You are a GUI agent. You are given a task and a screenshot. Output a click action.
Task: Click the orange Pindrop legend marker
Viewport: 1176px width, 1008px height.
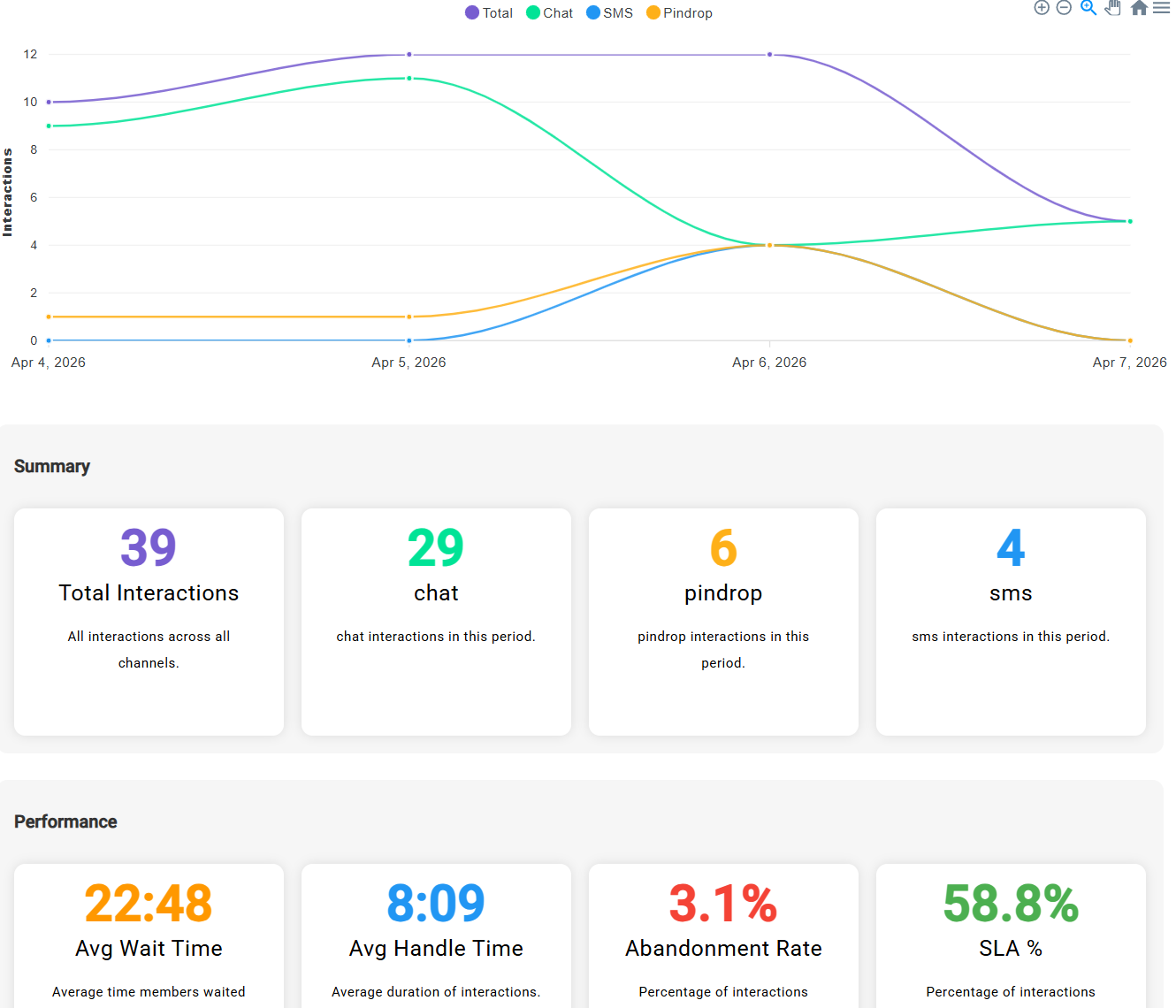(653, 13)
